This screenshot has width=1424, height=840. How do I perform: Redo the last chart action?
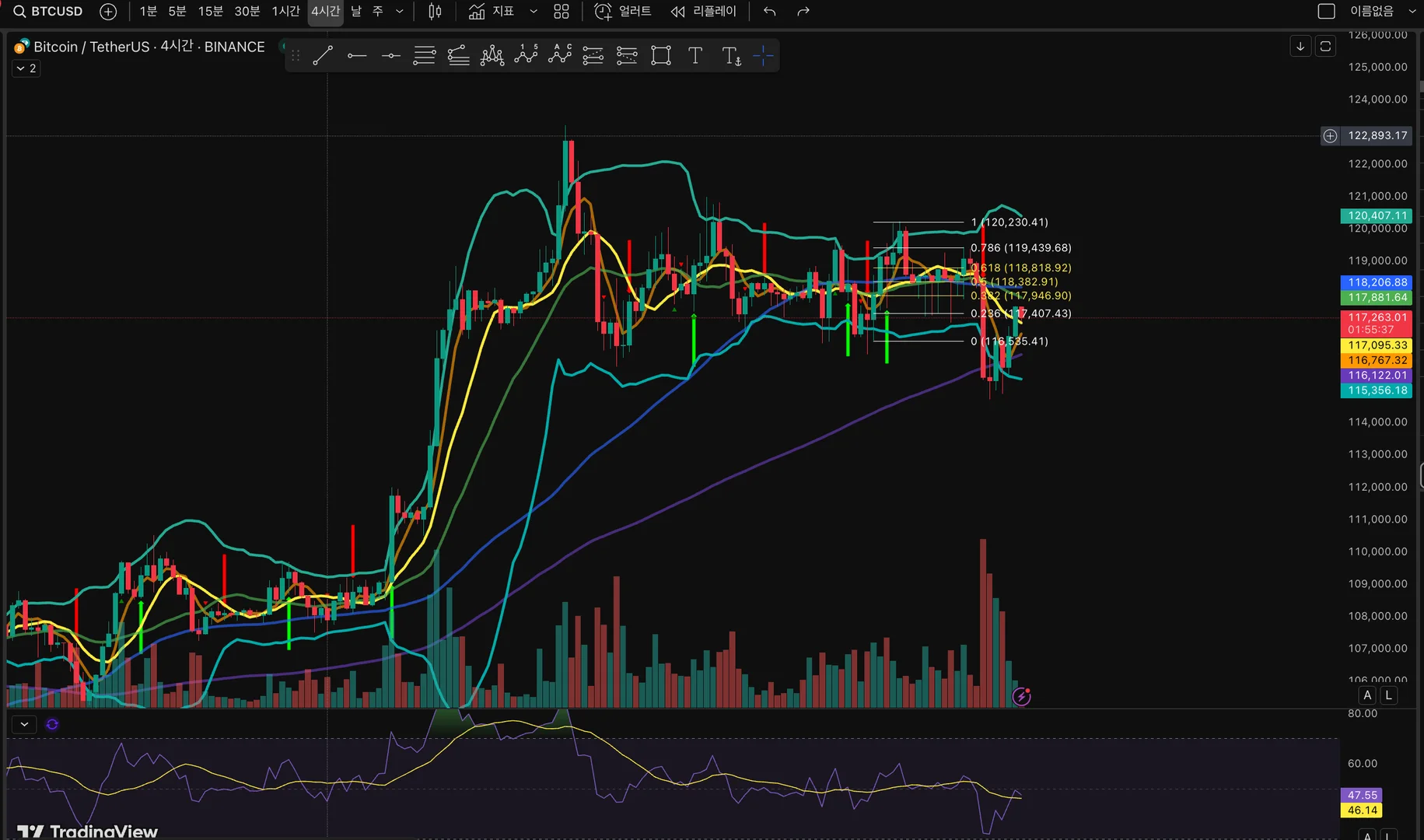[x=803, y=12]
